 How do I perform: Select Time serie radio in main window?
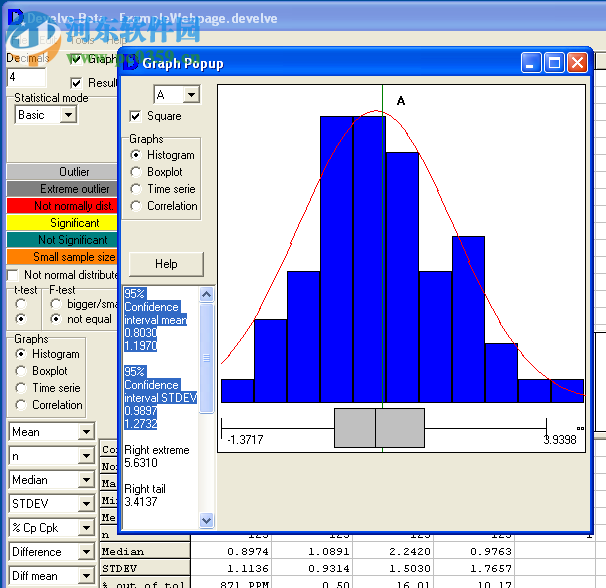[x=20, y=388]
